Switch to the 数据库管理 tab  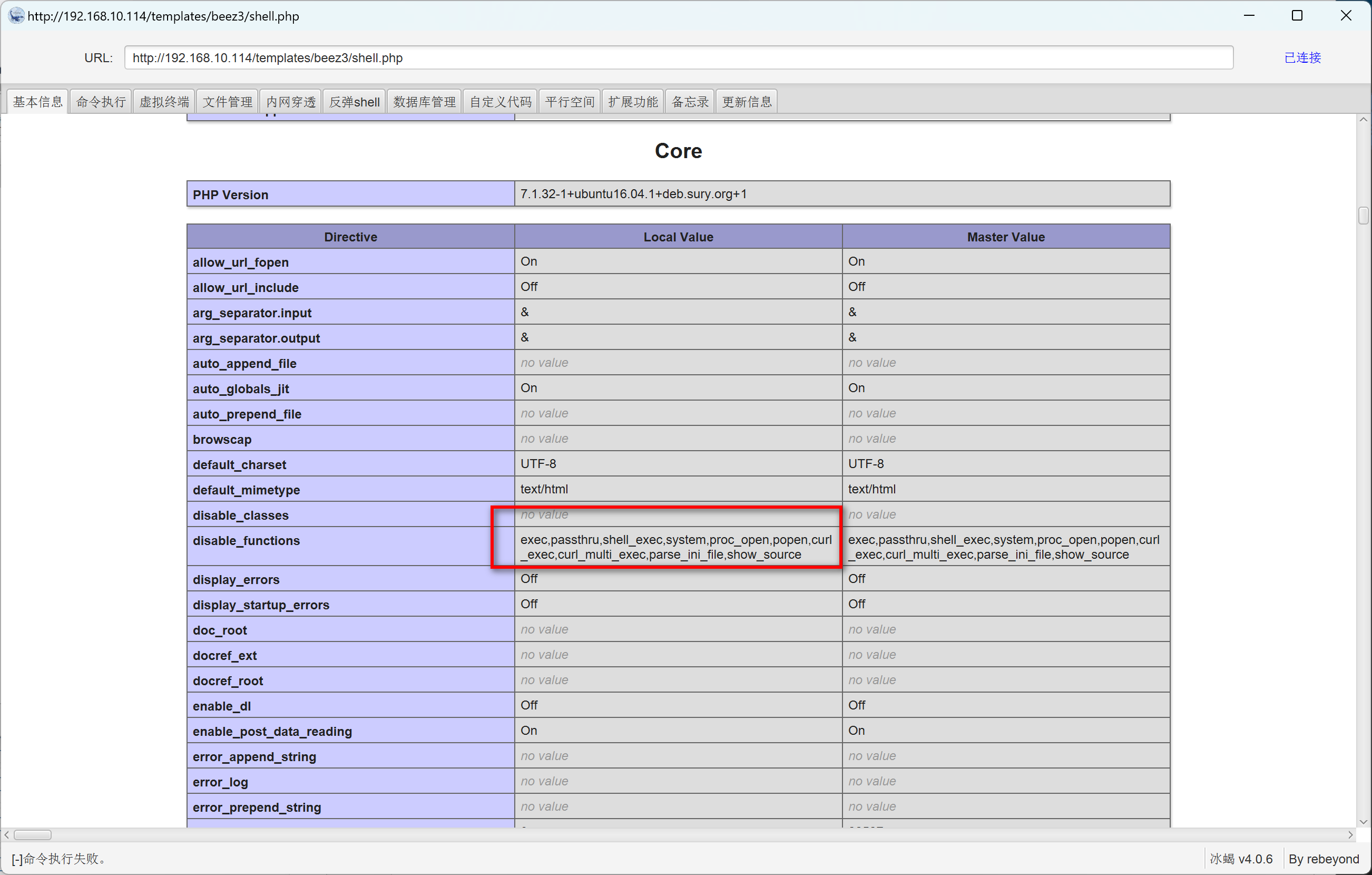(x=425, y=102)
